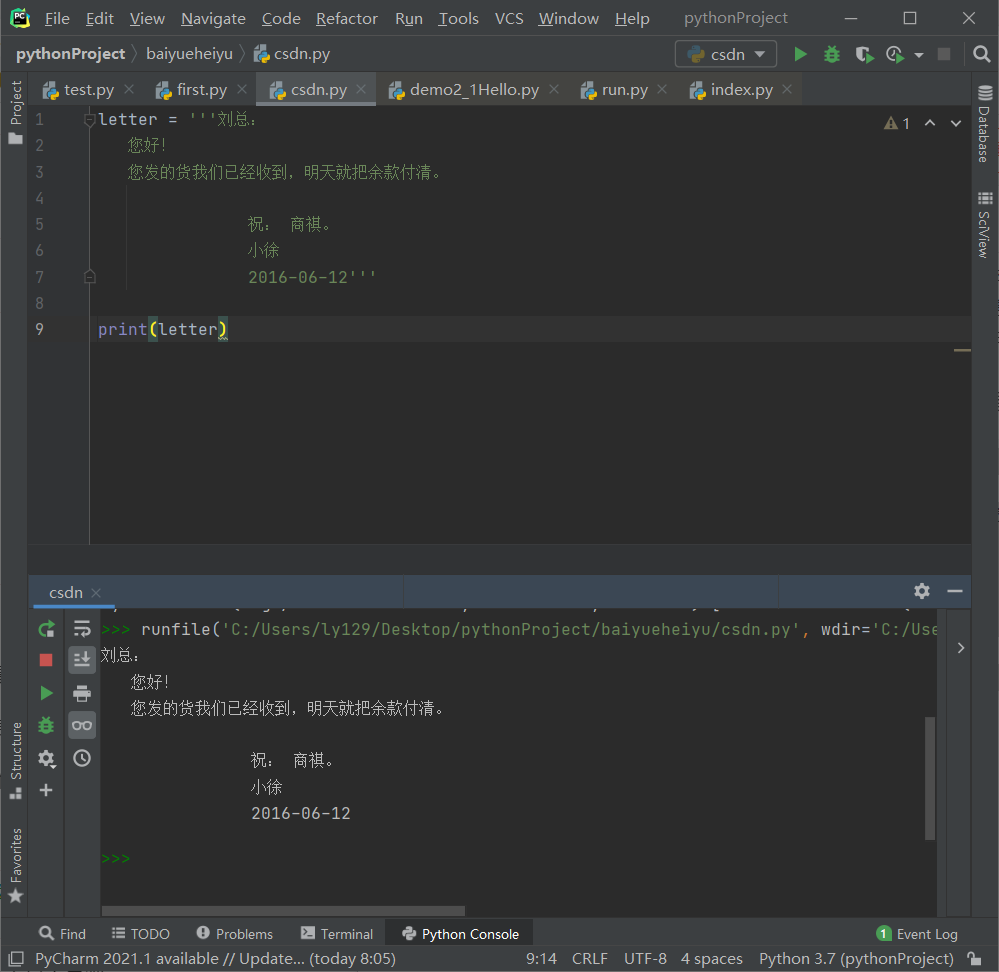Start debugging with the Debug bug icon

832,54
